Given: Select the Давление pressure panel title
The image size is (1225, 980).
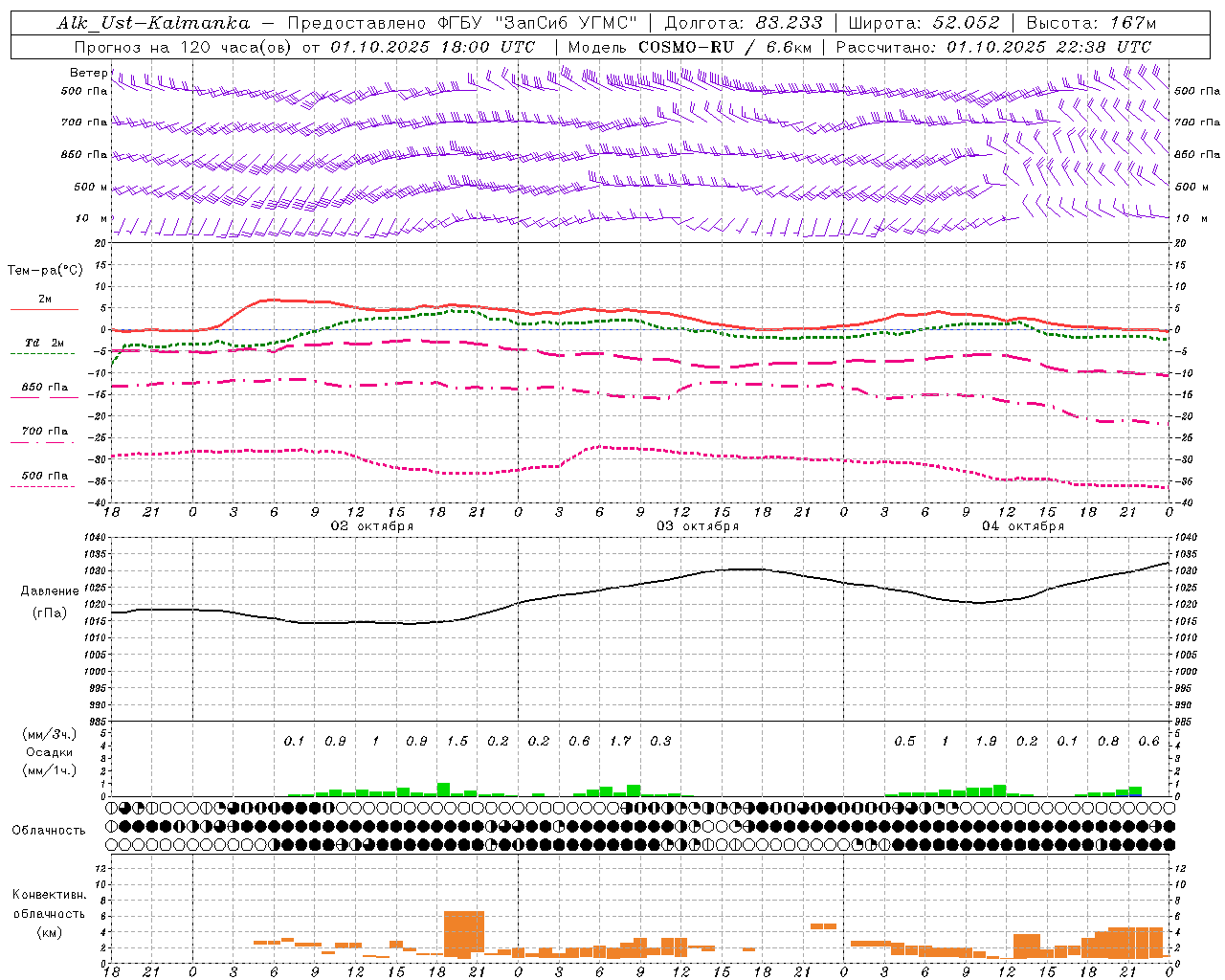Looking at the screenshot, I should point(49,591).
